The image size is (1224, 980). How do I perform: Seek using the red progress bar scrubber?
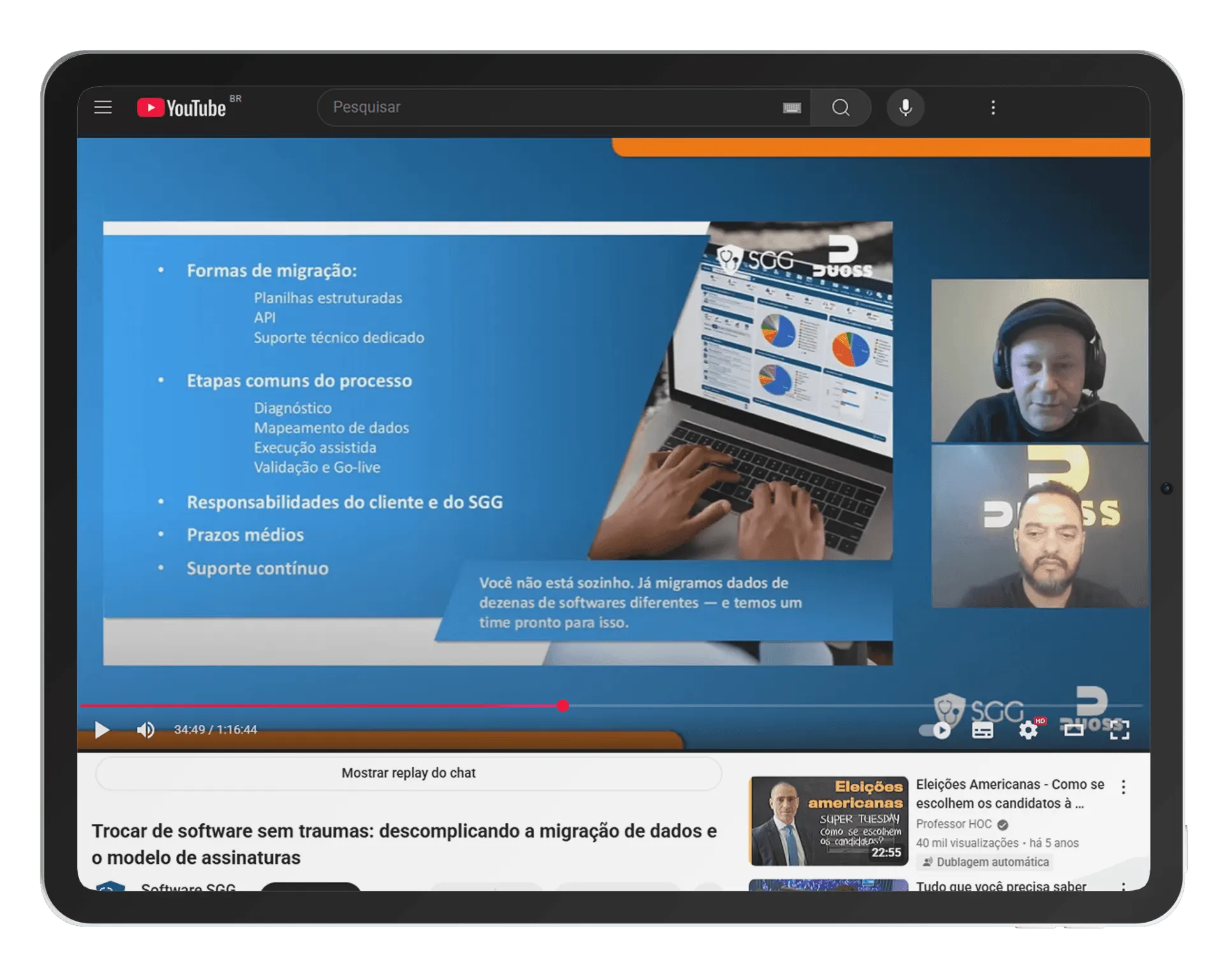(x=562, y=705)
